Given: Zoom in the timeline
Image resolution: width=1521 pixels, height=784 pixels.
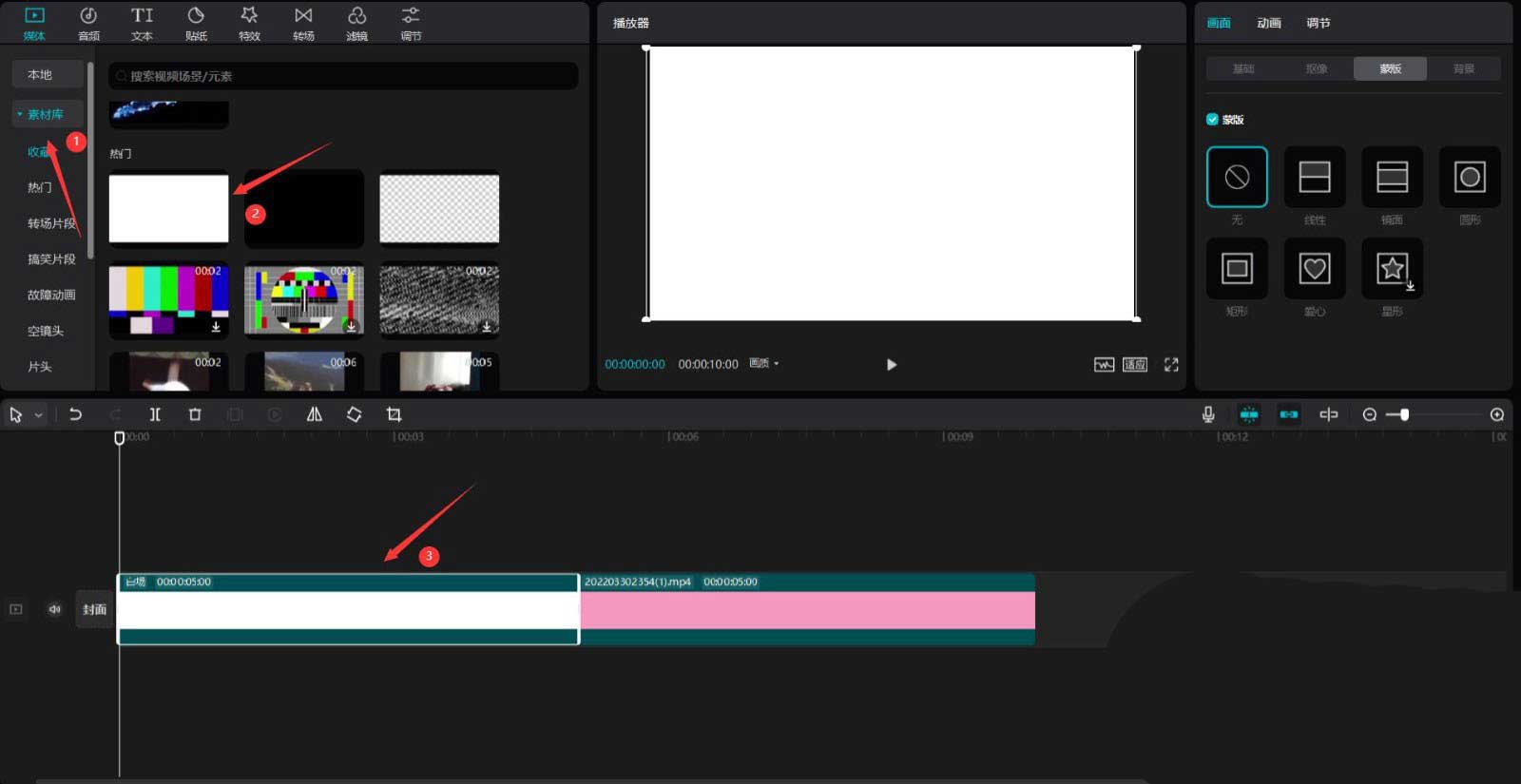Looking at the screenshot, I should (x=1497, y=414).
